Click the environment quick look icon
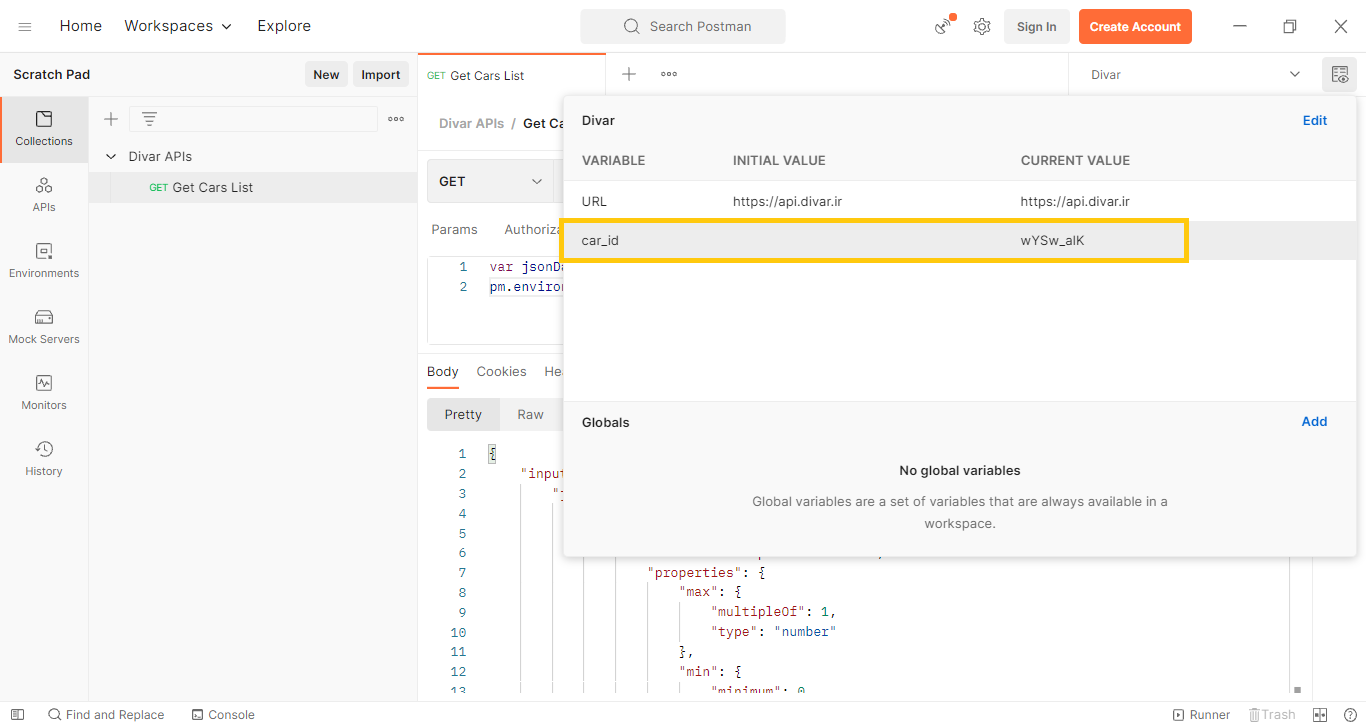The image size is (1366, 727). [x=1339, y=75]
